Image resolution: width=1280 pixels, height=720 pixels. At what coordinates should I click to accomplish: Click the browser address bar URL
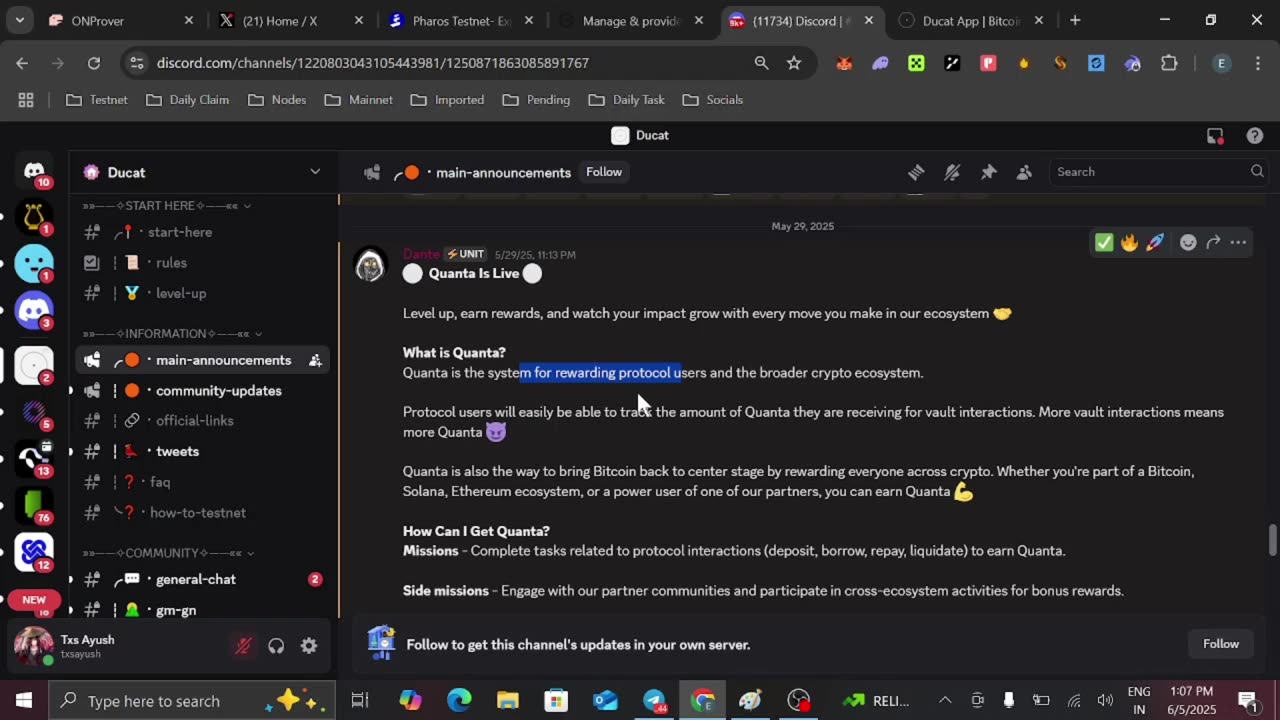pyautogui.click(x=372, y=63)
